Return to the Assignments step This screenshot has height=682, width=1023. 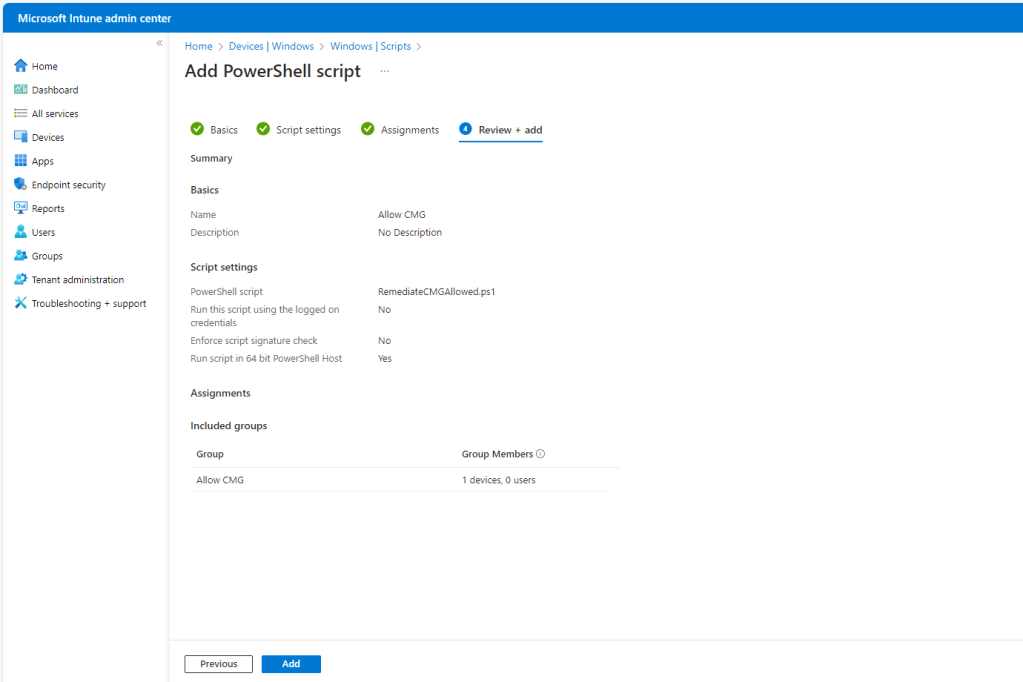[400, 130]
